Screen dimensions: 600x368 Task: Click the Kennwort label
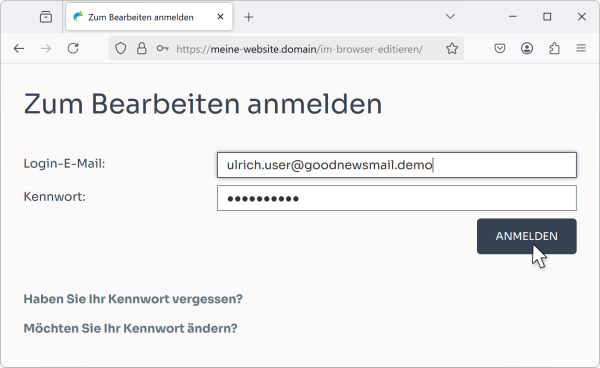point(55,197)
